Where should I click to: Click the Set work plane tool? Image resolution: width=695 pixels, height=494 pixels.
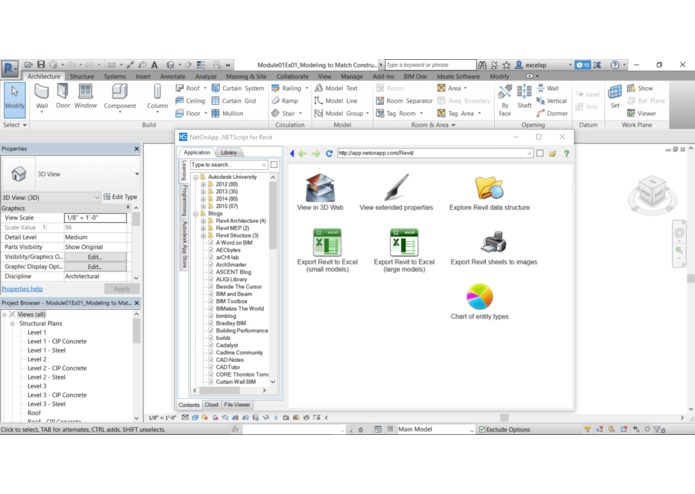click(615, 97)
